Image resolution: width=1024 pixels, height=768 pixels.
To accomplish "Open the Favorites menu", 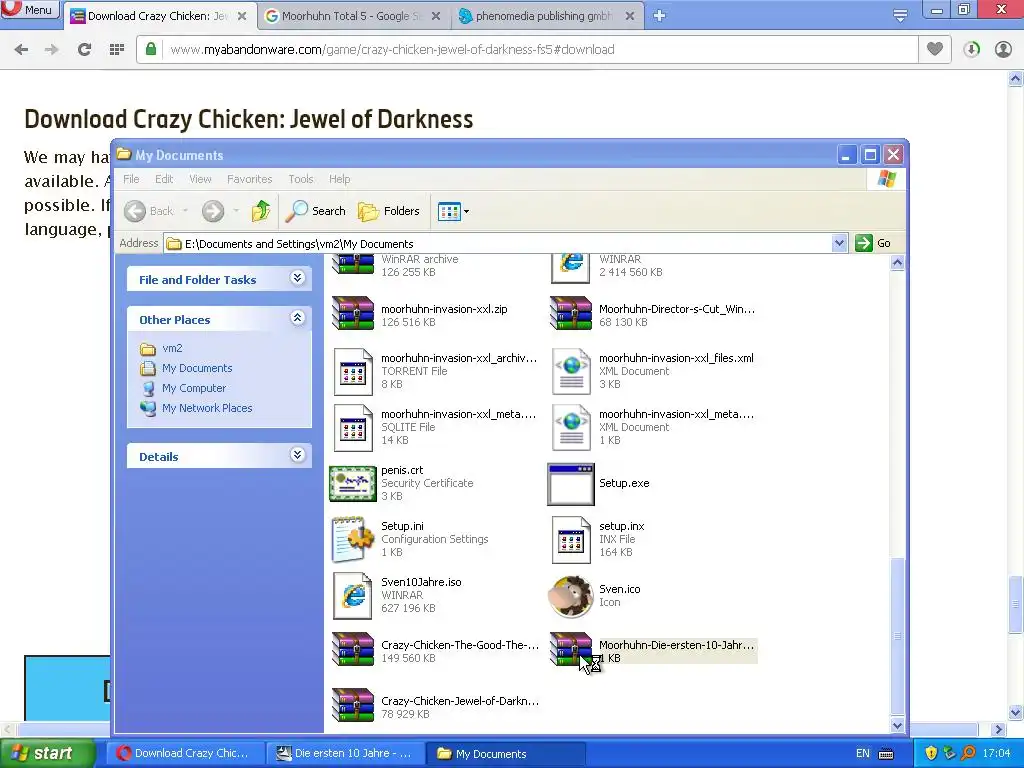I will coord(249,179).
